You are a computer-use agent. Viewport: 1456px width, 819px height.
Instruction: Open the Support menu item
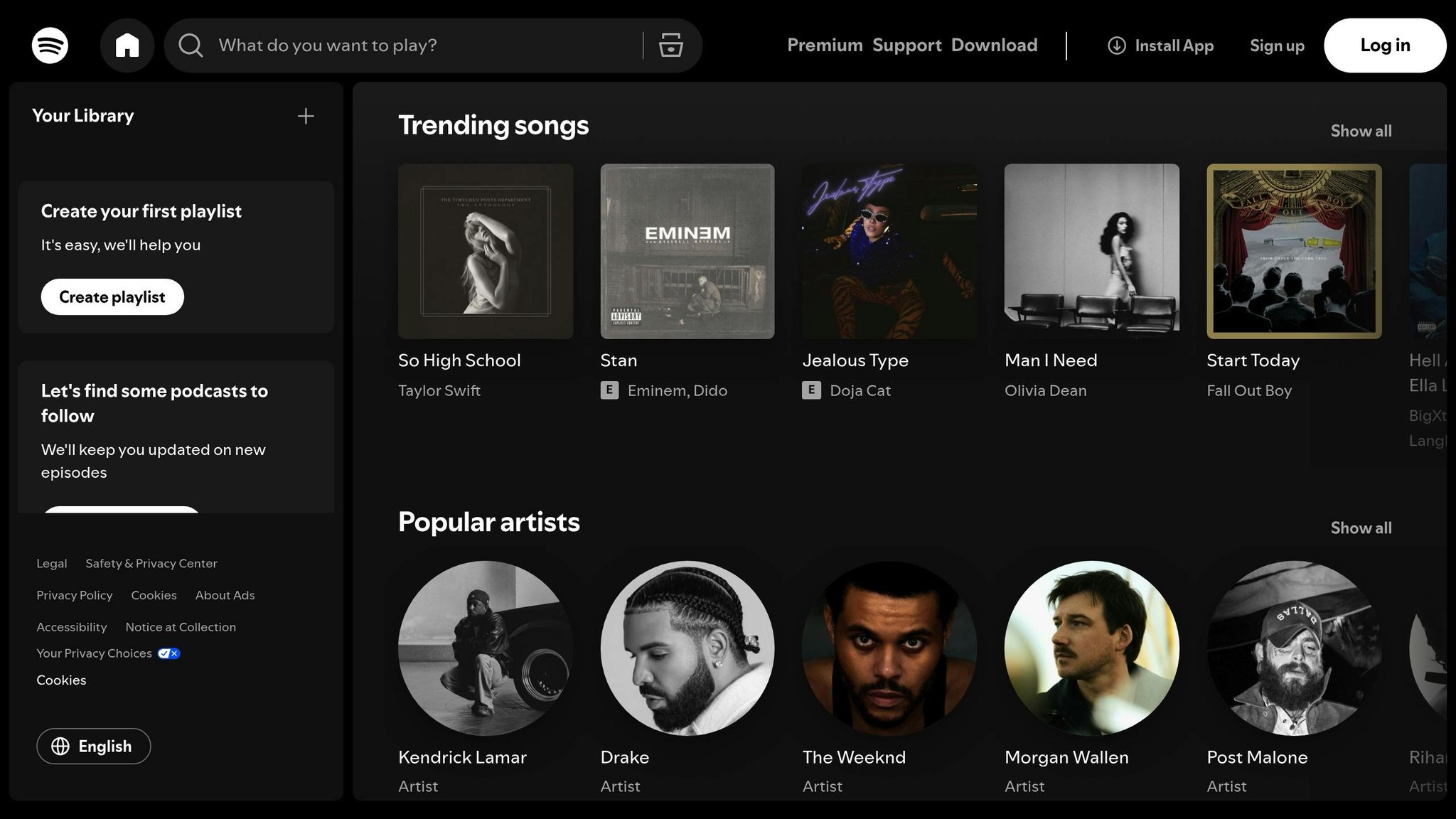pos(906,45)
